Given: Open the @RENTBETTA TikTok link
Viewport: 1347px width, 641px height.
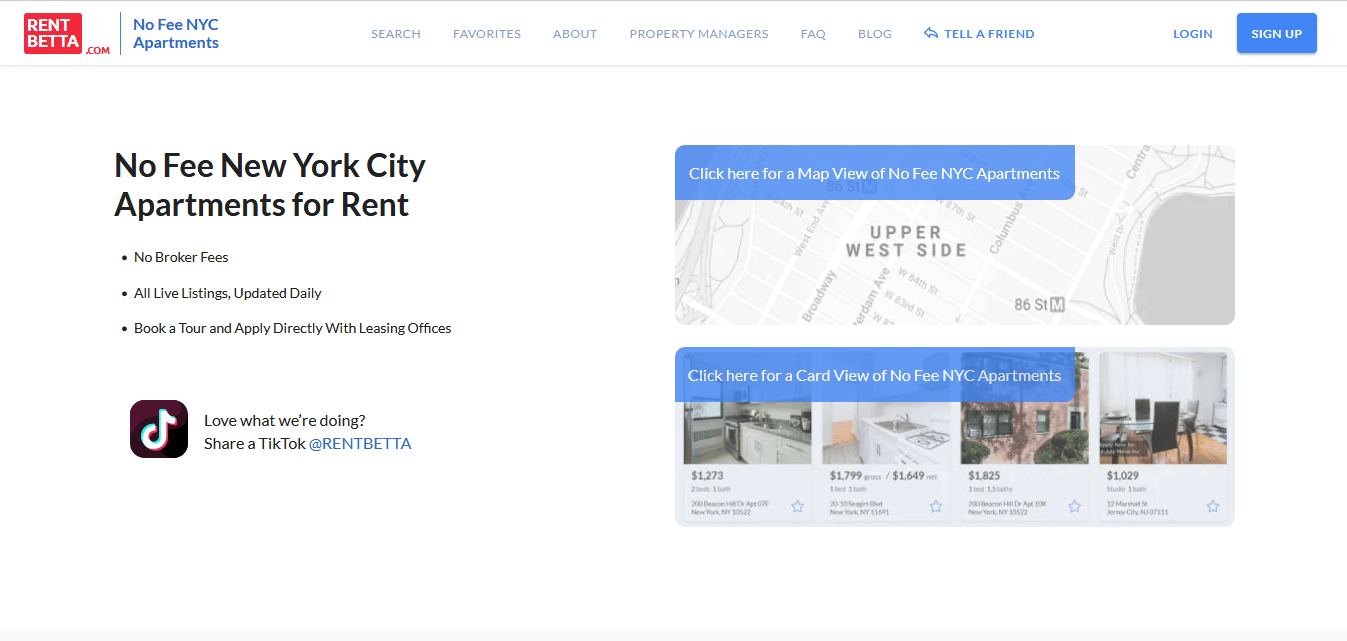Looking at the screenshot, I should (x=360, y=443).
